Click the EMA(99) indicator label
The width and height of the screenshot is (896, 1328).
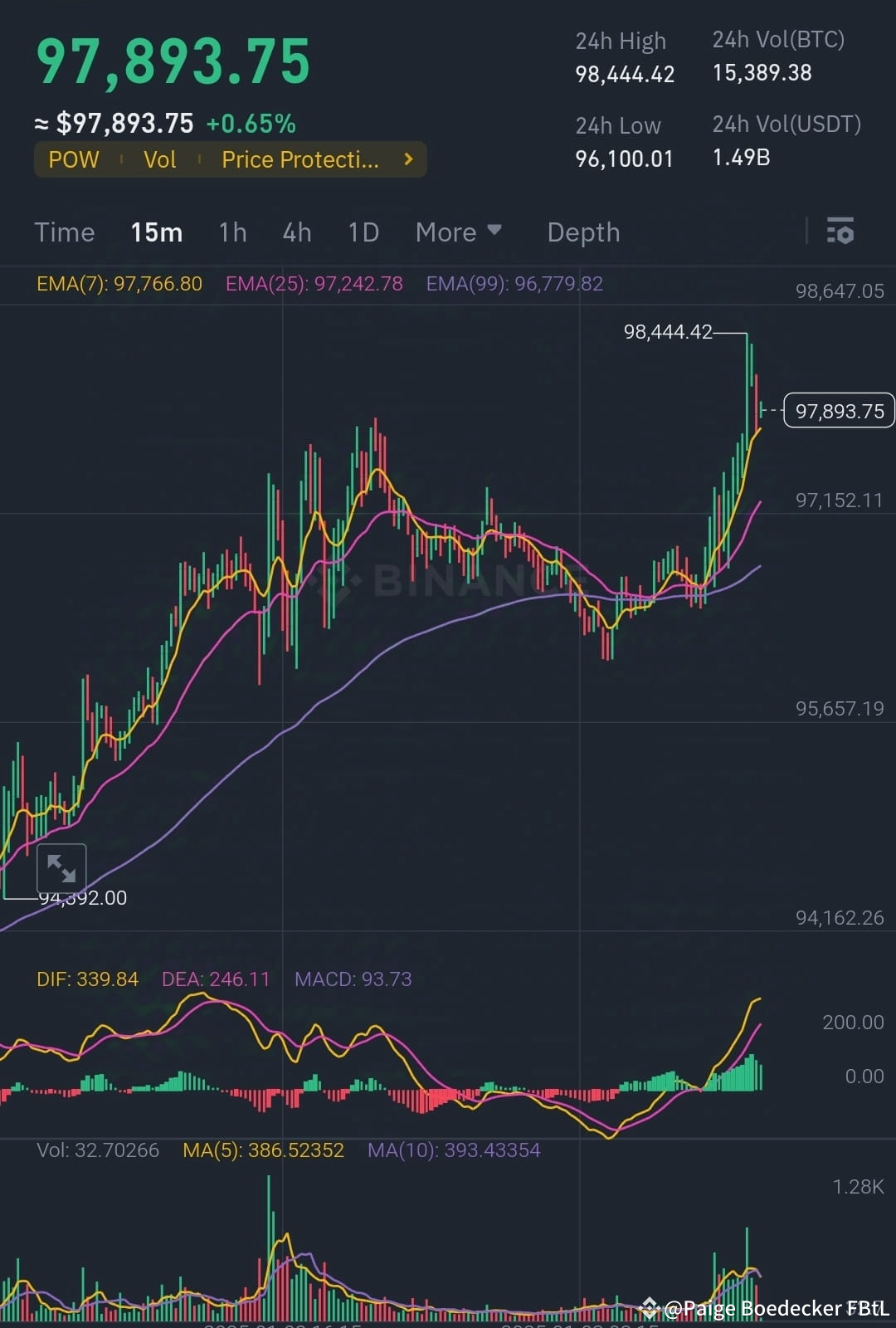[514, 284]
